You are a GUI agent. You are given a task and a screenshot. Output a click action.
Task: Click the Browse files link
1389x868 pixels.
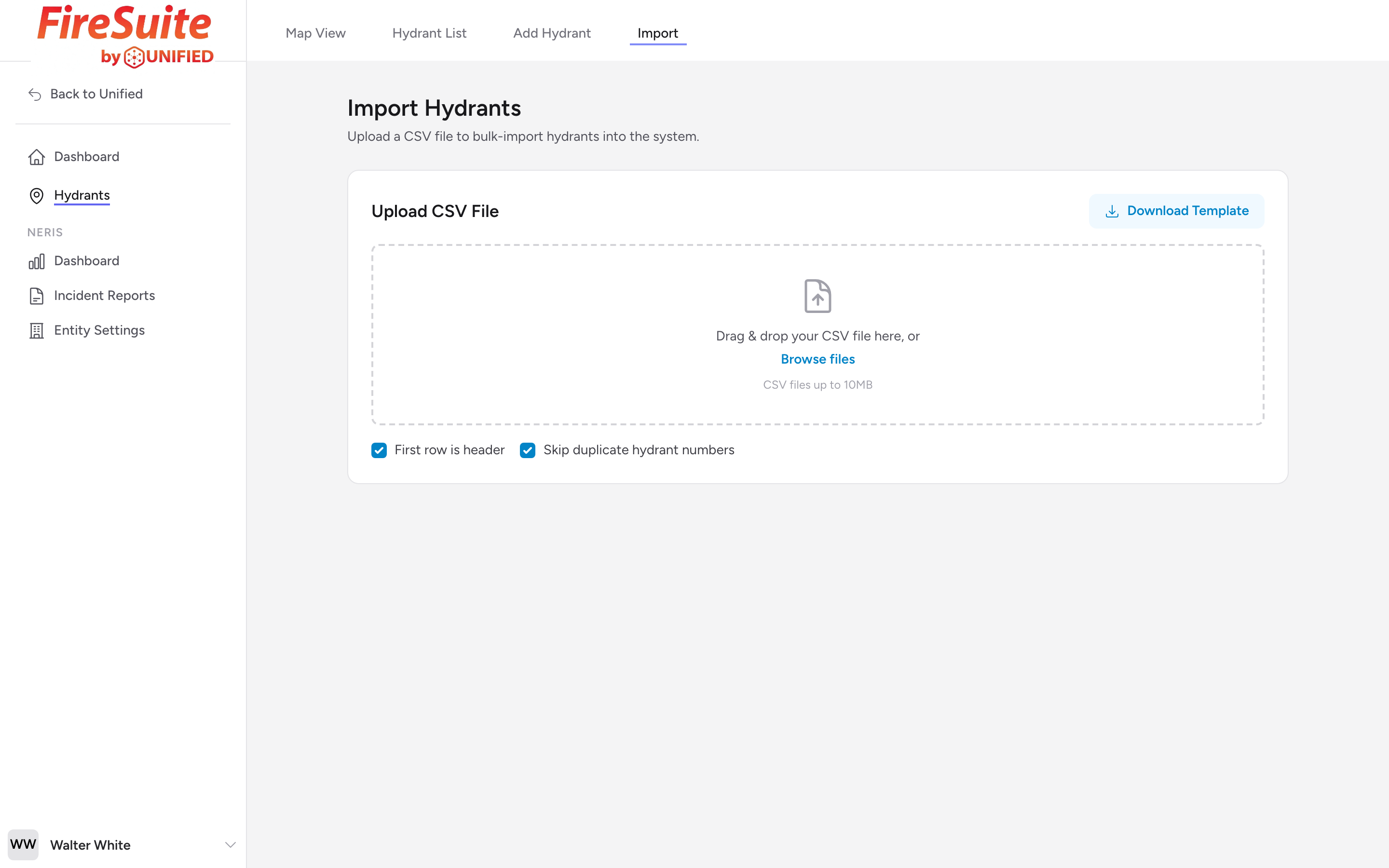[x=817, y=359]
